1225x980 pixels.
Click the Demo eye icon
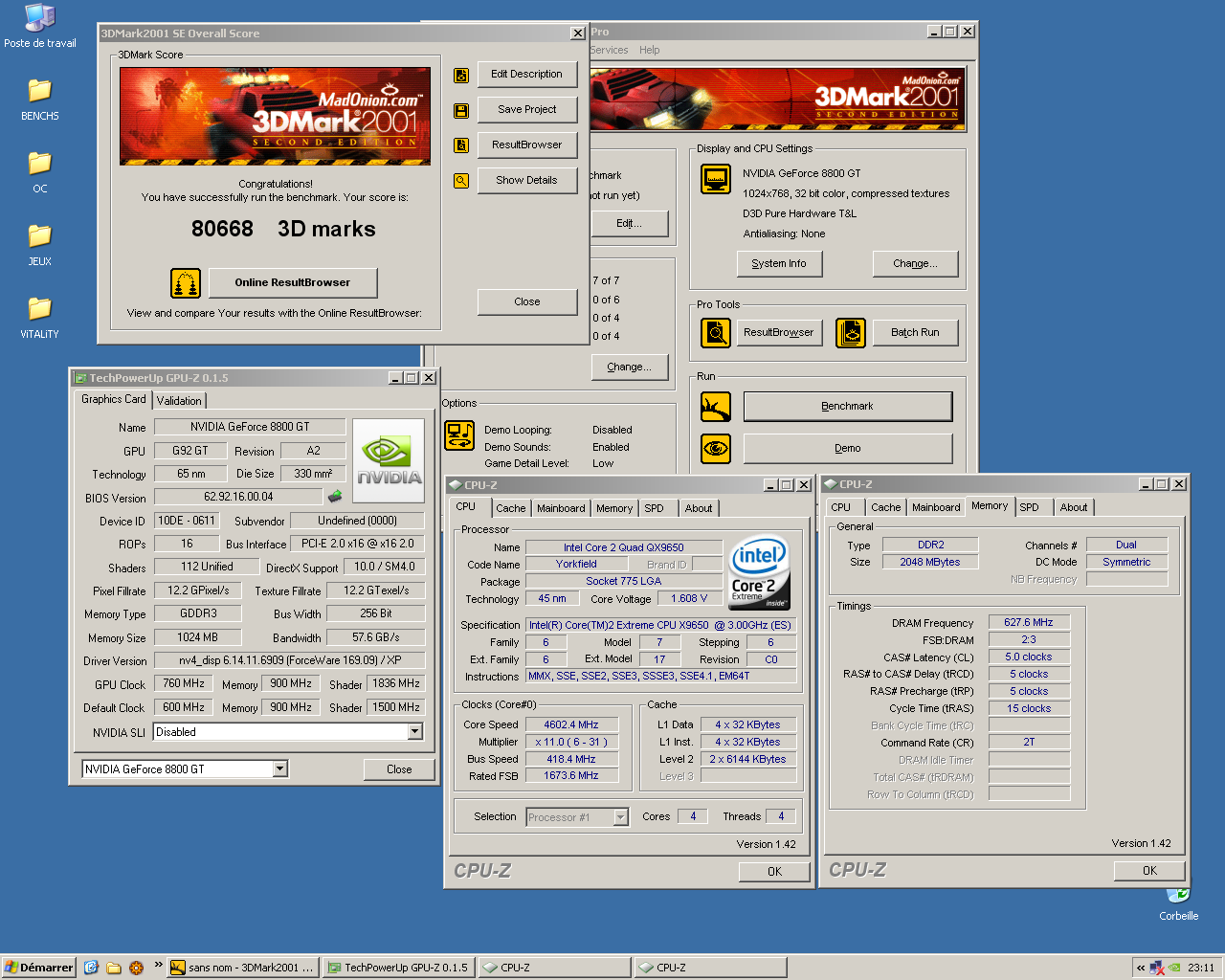(x=716, y=448)
